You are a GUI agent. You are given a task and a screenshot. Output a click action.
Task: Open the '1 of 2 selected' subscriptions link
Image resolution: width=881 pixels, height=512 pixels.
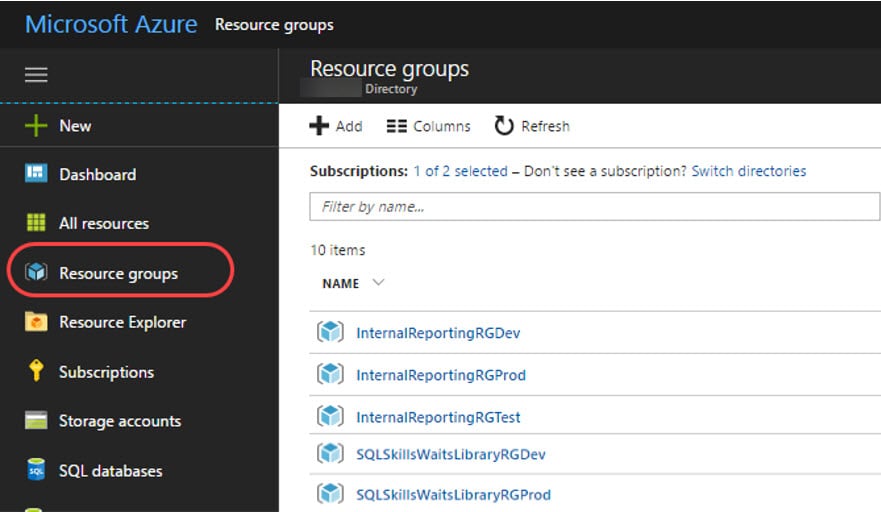(460, 171)
